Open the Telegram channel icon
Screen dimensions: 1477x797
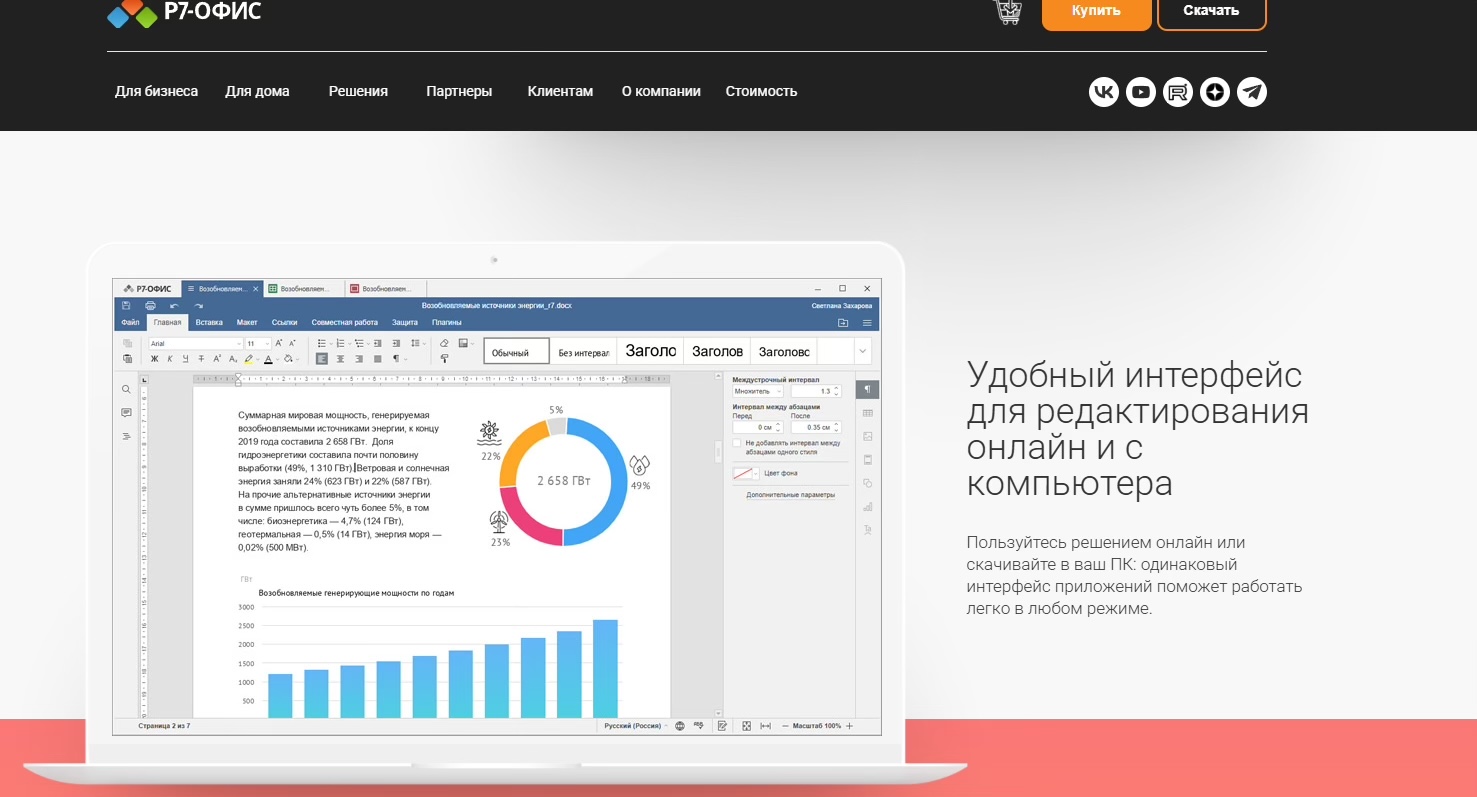point(1252,92)
